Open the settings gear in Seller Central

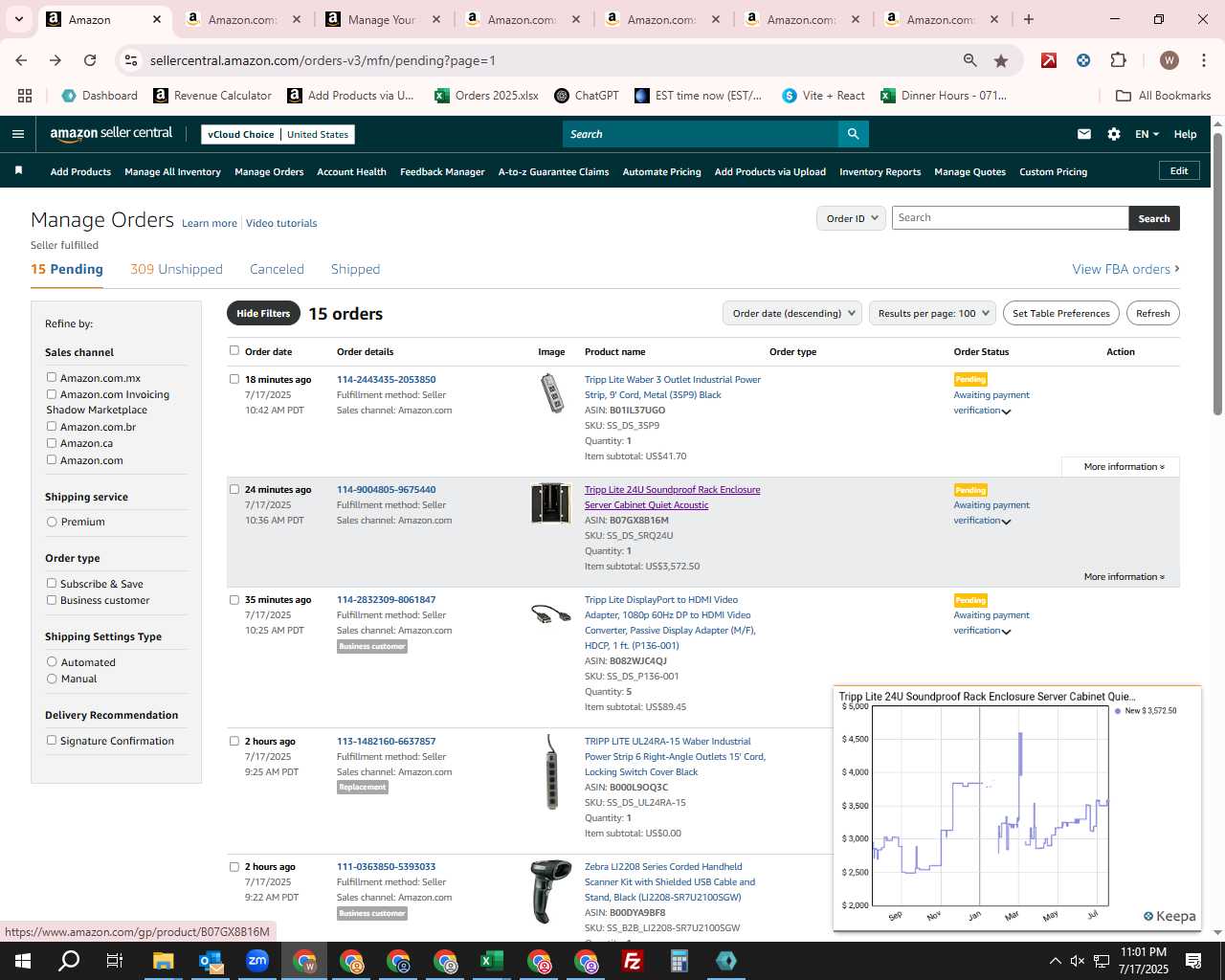pyautogui.click(x=1114, y=134)
